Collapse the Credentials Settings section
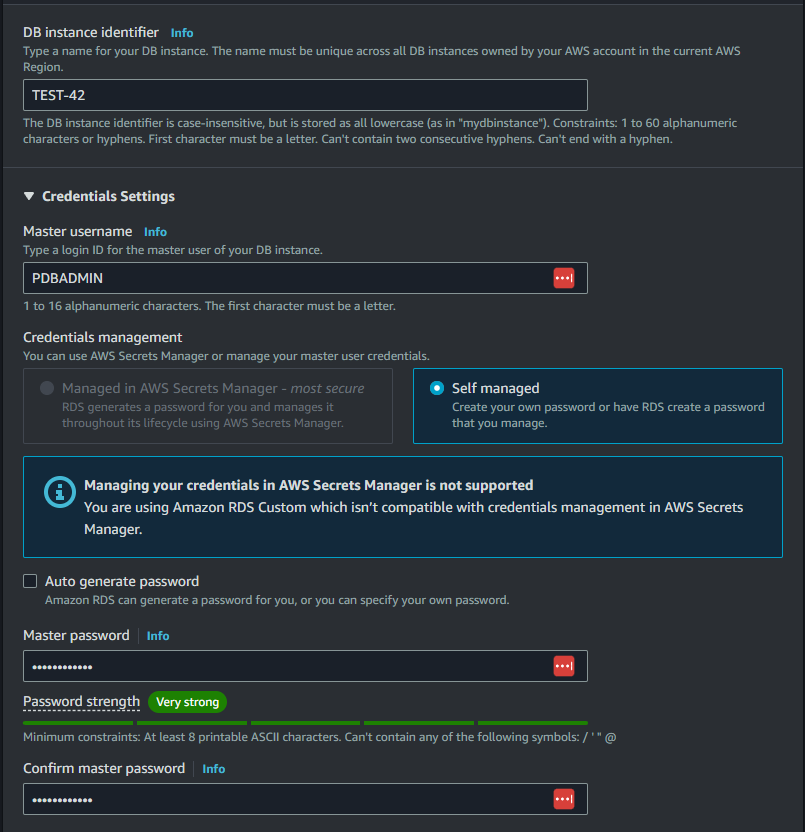805x832 pixels. coord(29,196)
